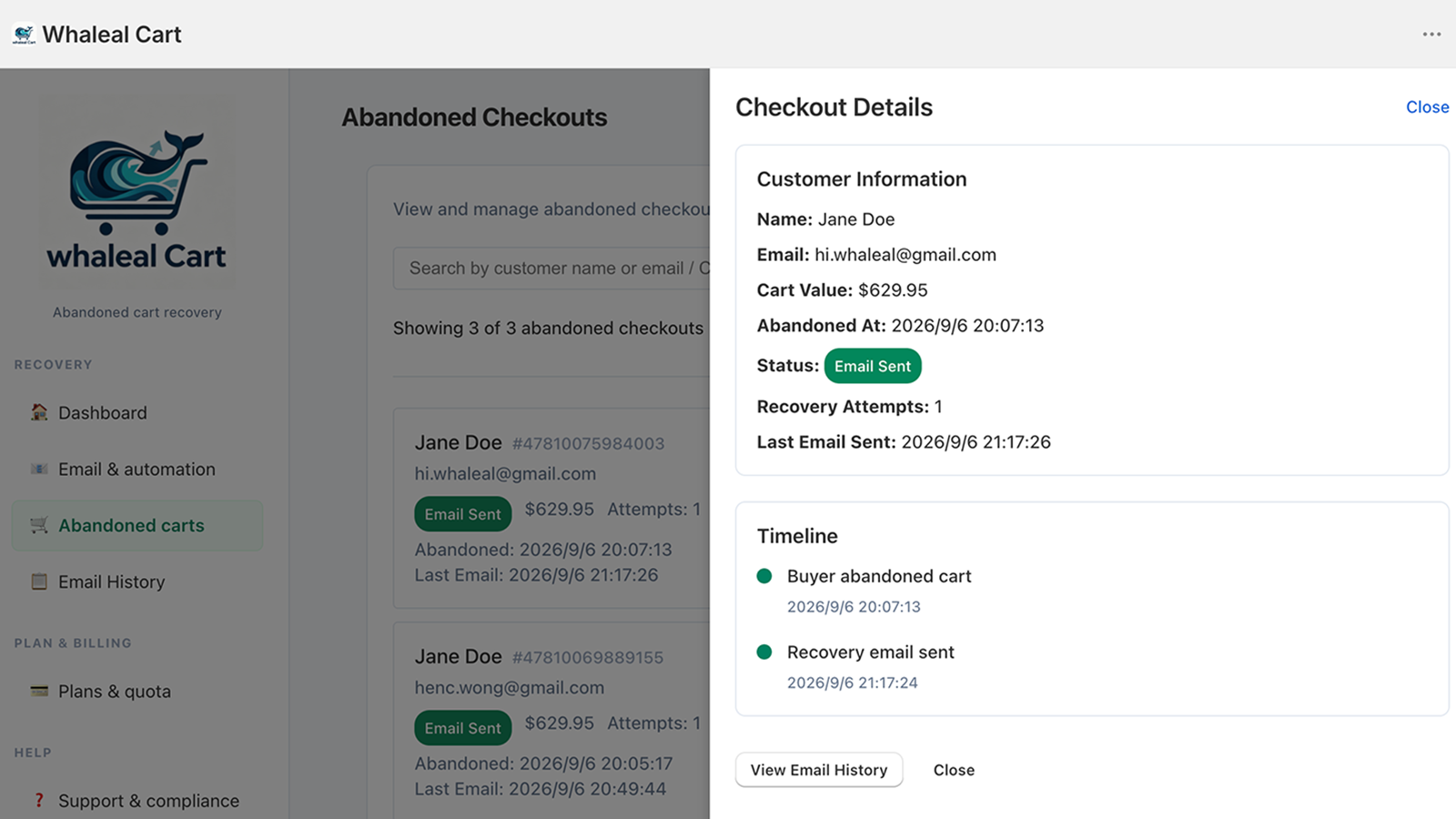1456x819 pixels.
Task: Select the henc.wong@gmail.com checkout card
Action: click(551, 720)
